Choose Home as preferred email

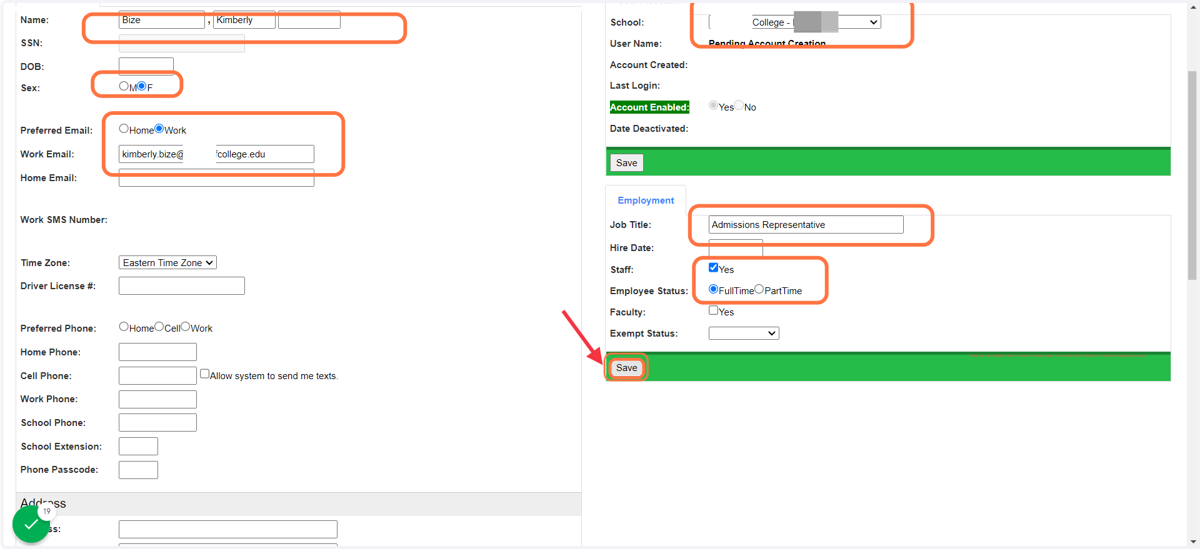[x=124, y=129]
